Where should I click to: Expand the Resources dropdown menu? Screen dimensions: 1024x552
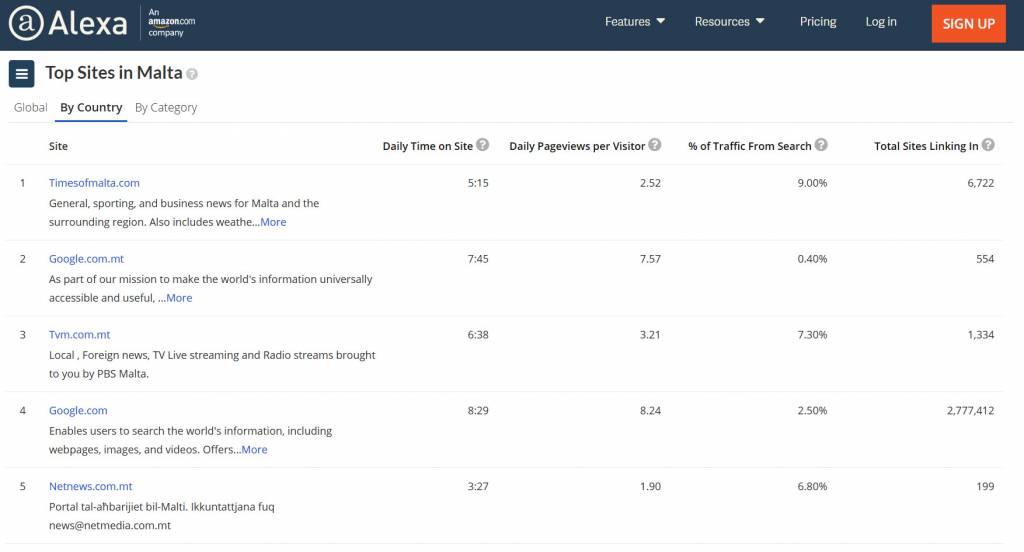click(x=729, y=22)
